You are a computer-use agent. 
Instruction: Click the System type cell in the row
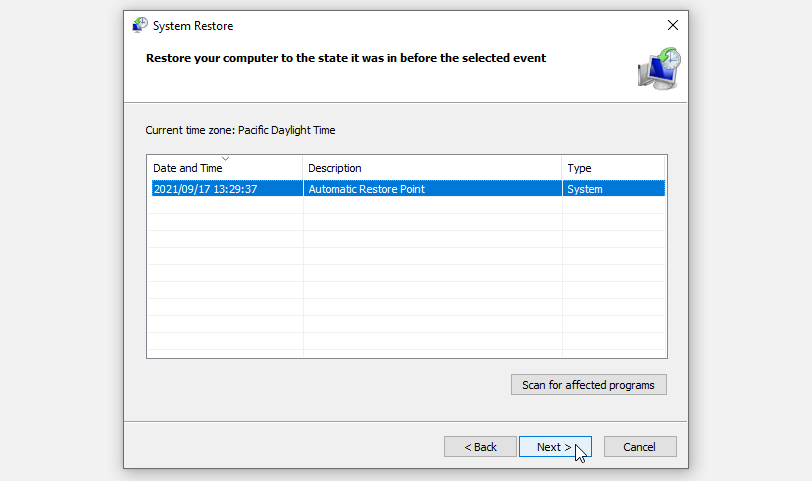pyautogui.click(x=585, y=188)
